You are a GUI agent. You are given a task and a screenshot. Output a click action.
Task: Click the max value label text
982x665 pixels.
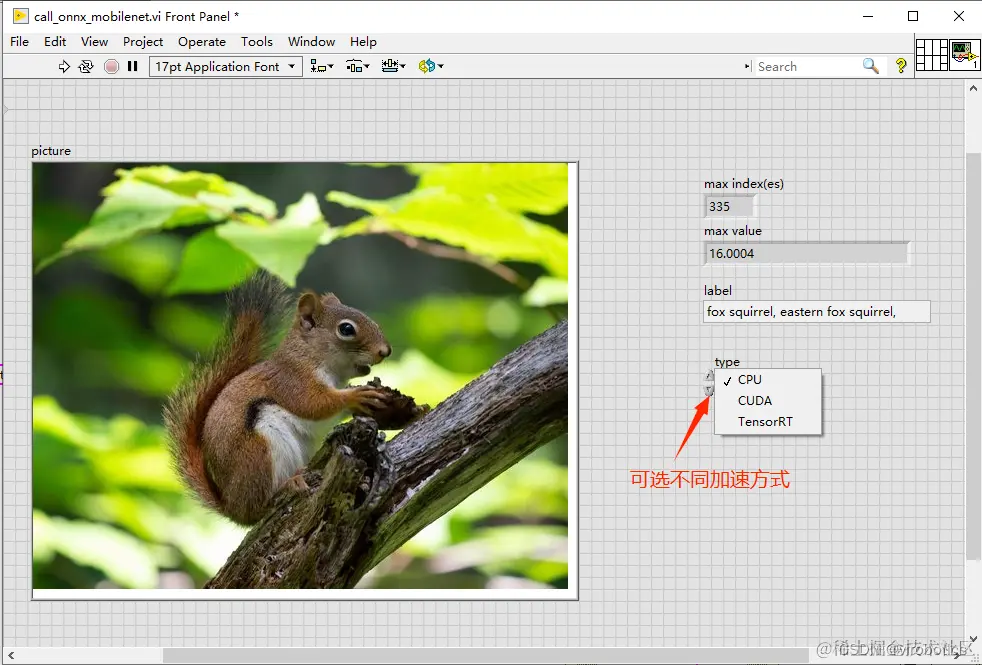pyautogui.click(x=733, y=231)
